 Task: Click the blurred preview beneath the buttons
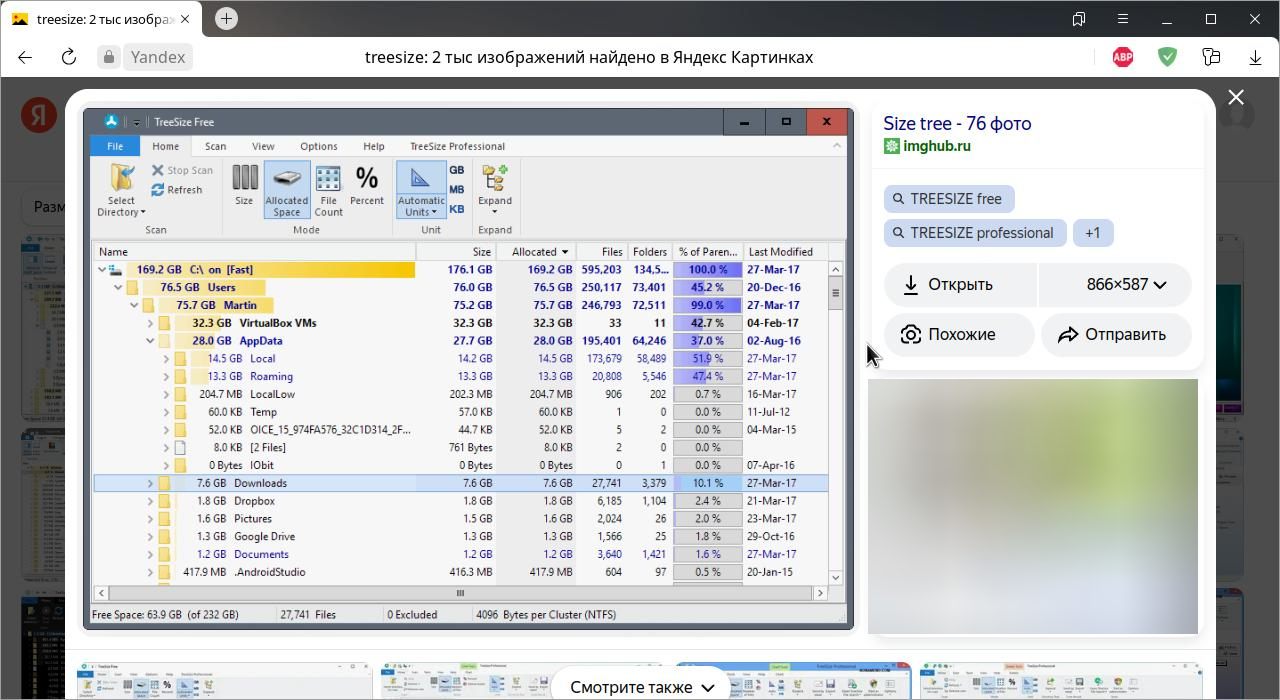click(1033, 507)
